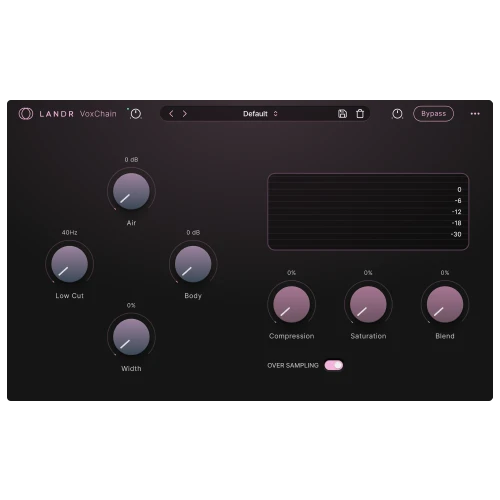Click the Blend knob

click(x=445, y=304)
